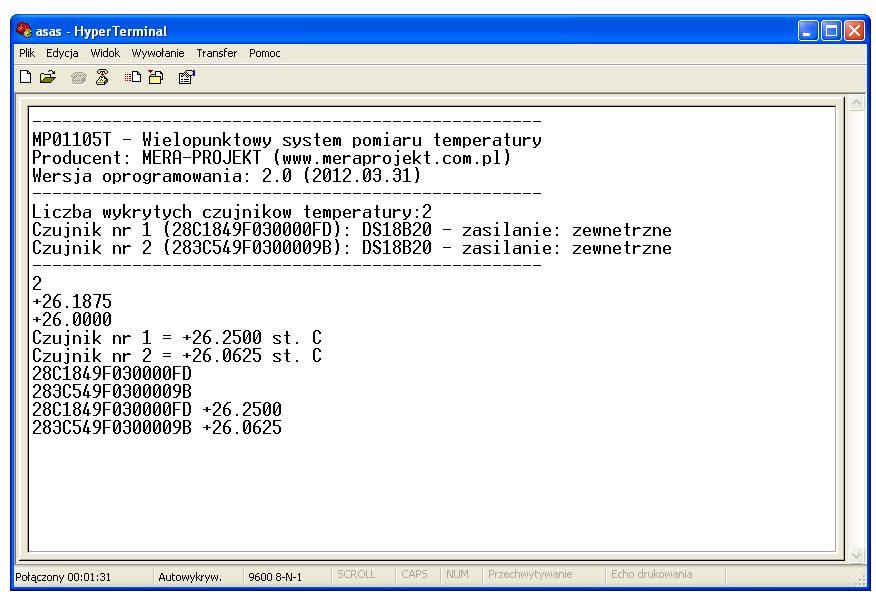Viewport: 876px width, 603px height.
Task: Open the Edycja menu
Action: 62,53
